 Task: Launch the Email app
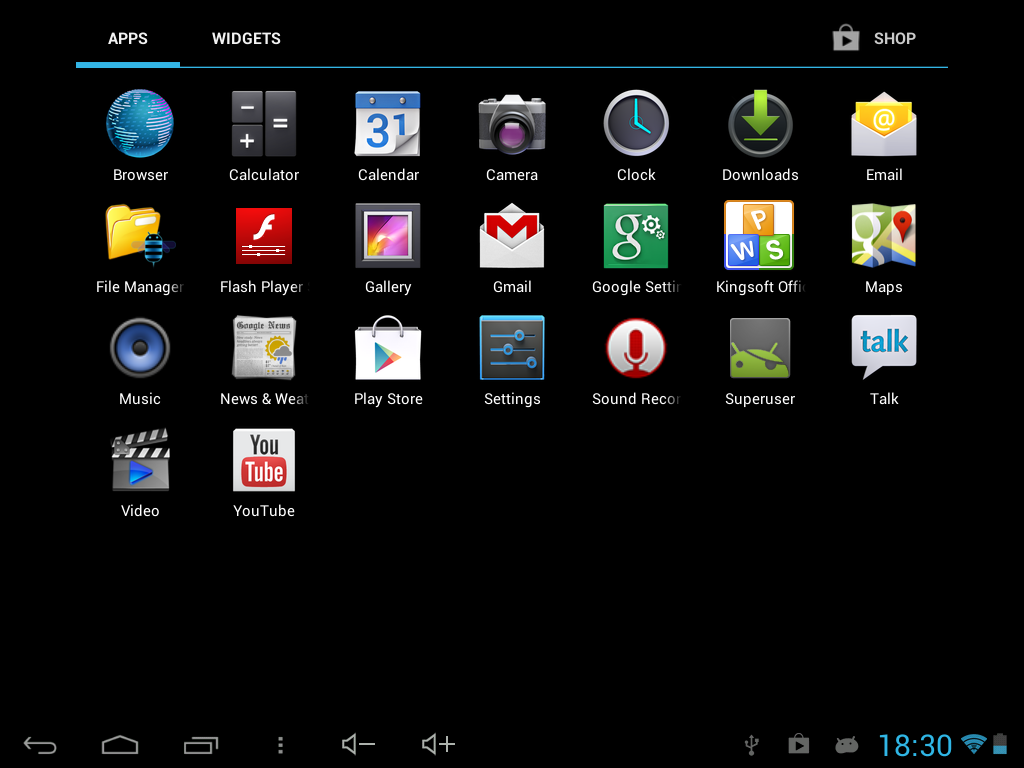[884, 136]
